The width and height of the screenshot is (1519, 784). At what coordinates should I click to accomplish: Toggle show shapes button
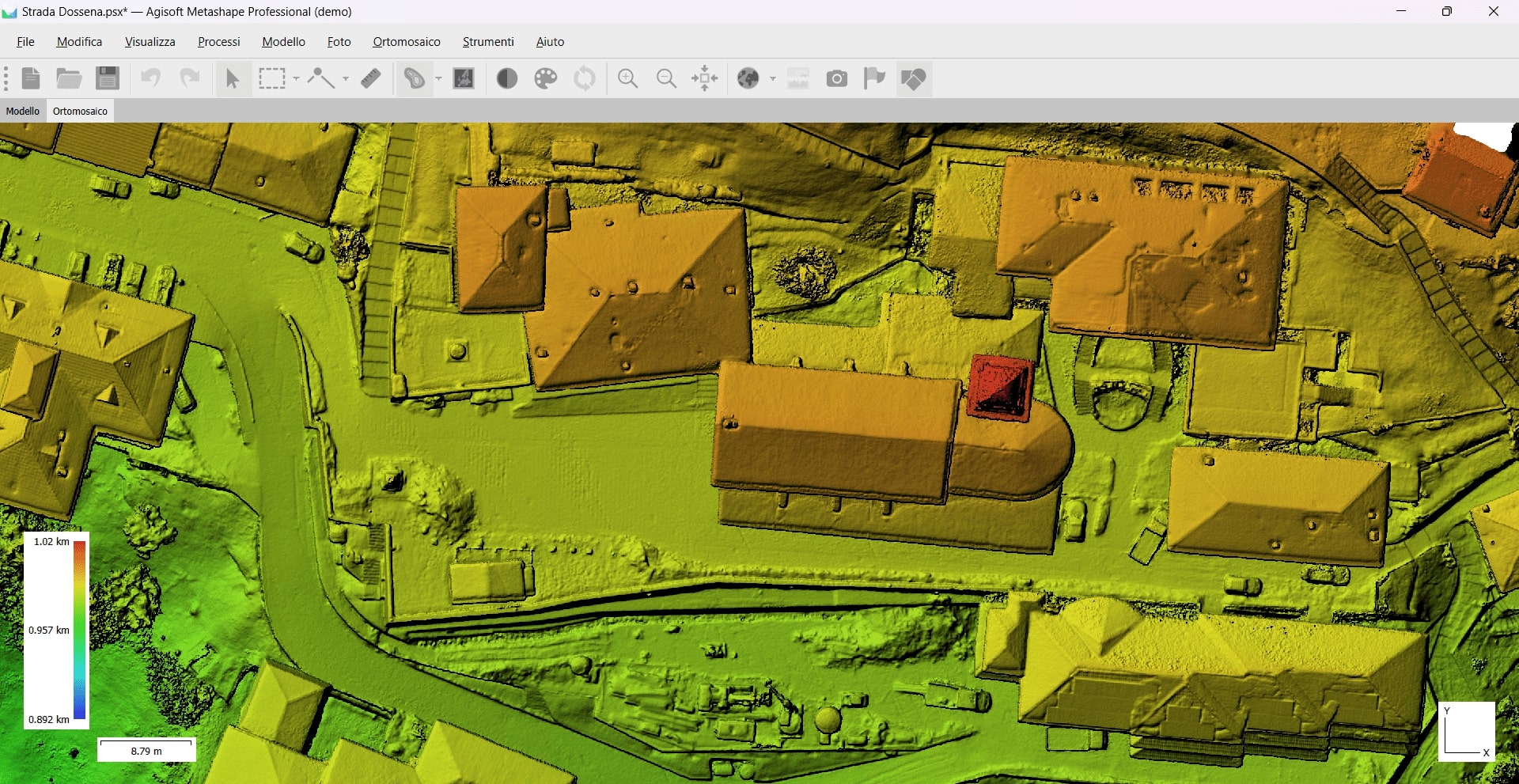pos(913,78)
